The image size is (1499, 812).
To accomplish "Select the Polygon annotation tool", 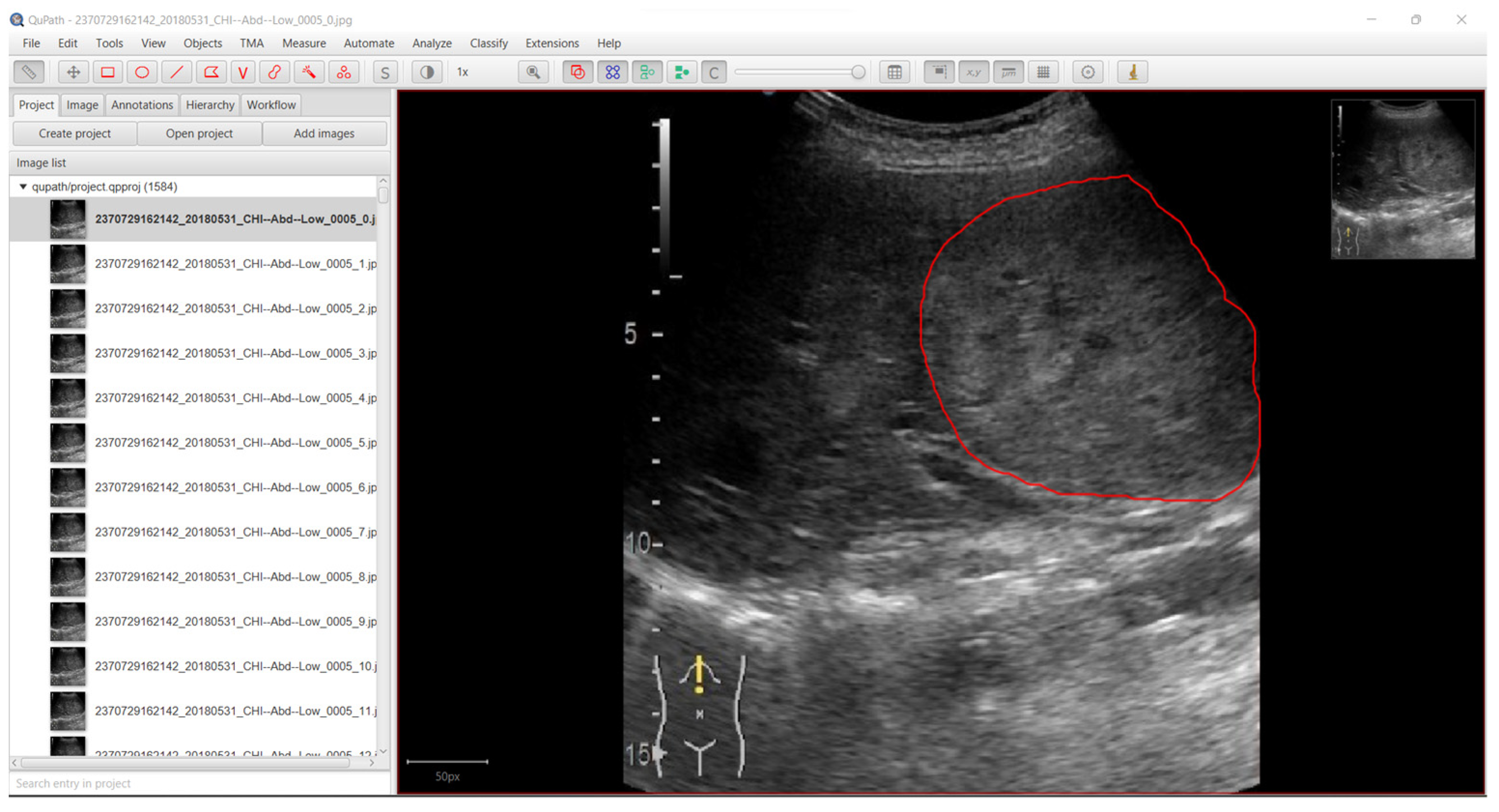I will click(x=210, y=72).
